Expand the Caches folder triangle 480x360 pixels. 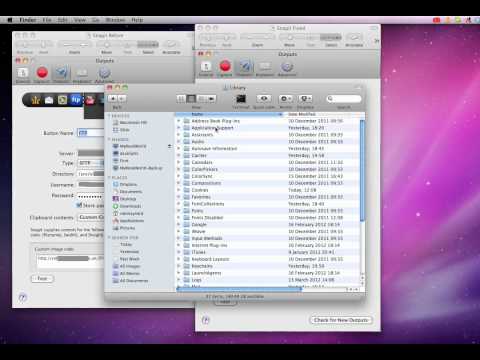click(179, 156)
